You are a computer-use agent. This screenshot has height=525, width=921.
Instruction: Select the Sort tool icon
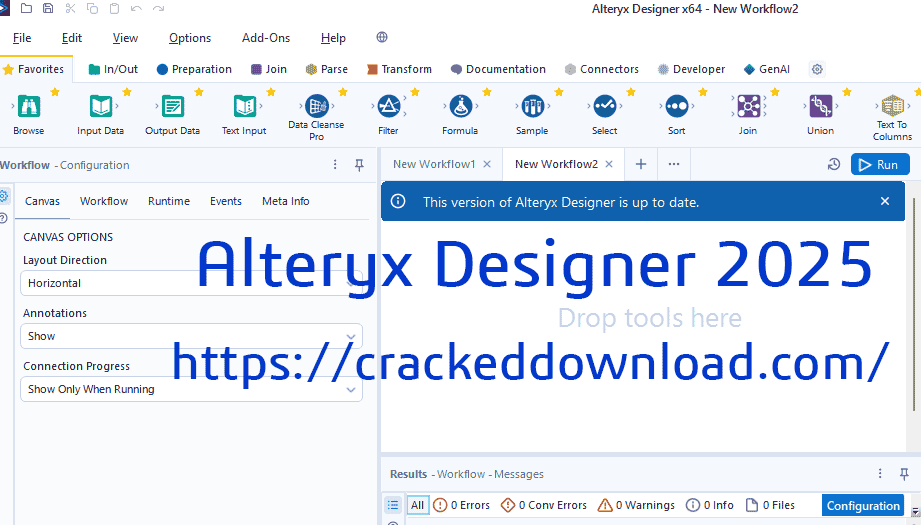point(676,106)
